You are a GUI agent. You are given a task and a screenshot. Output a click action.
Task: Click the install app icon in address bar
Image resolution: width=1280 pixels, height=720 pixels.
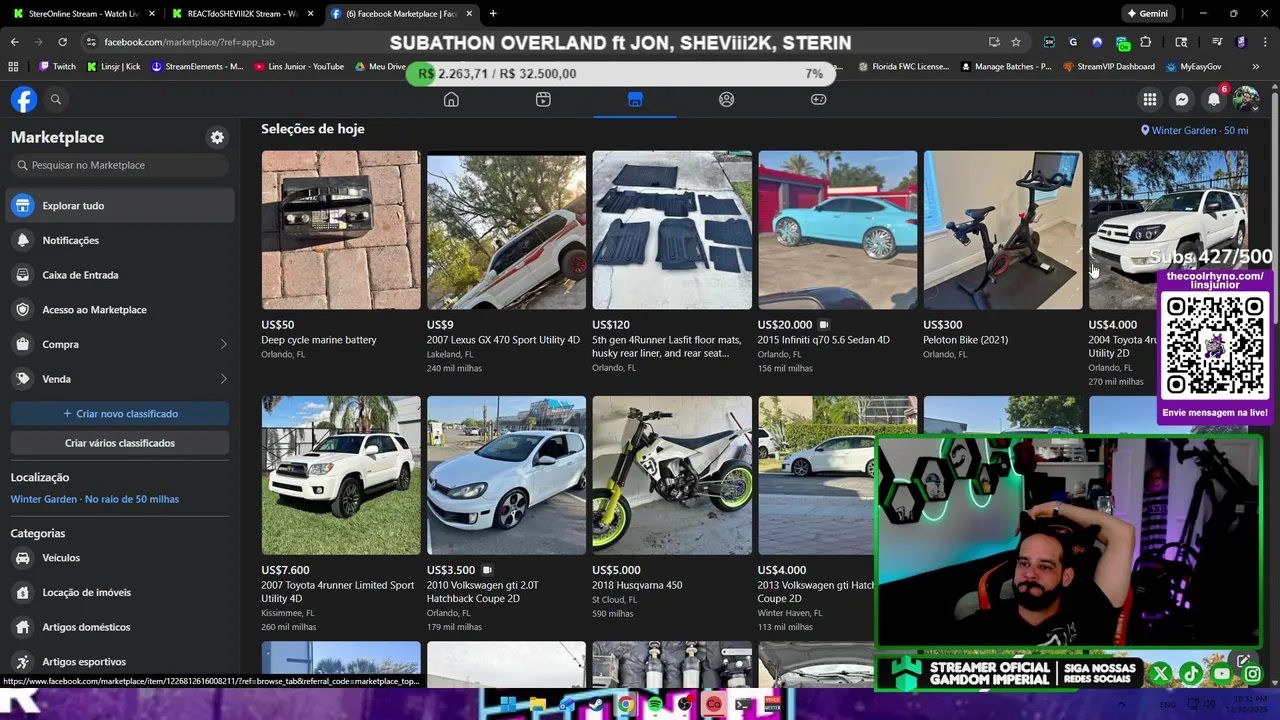[994, 42]
